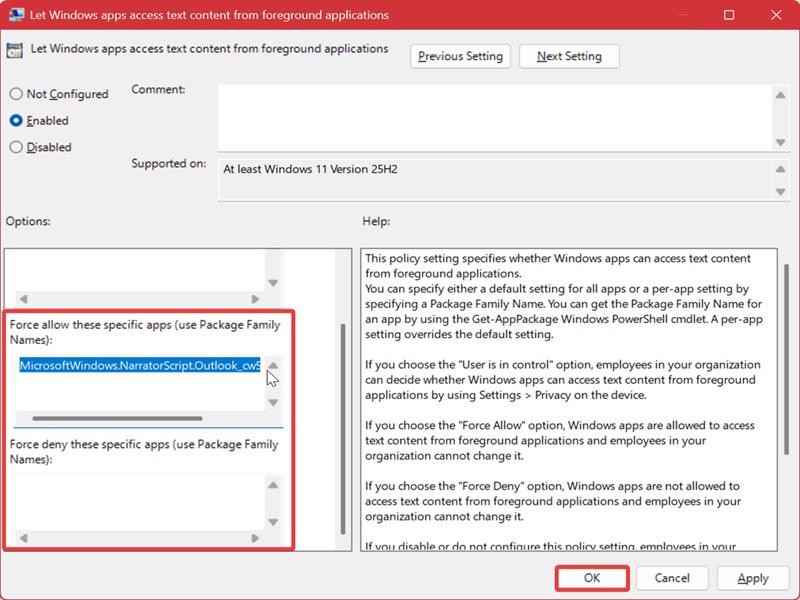
Task: Maximize the policy setting window
Action: [729, 15]
